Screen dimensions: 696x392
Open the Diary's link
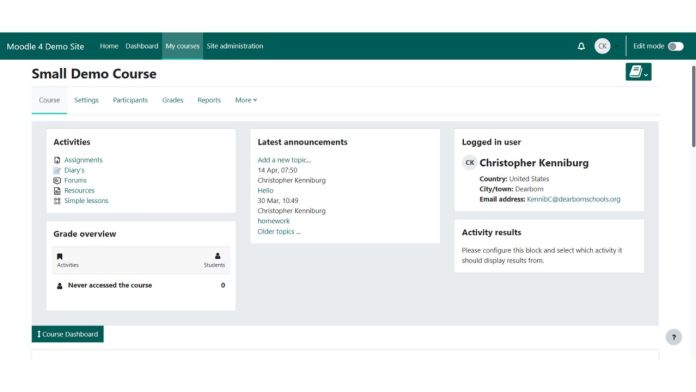pos(74,170)
